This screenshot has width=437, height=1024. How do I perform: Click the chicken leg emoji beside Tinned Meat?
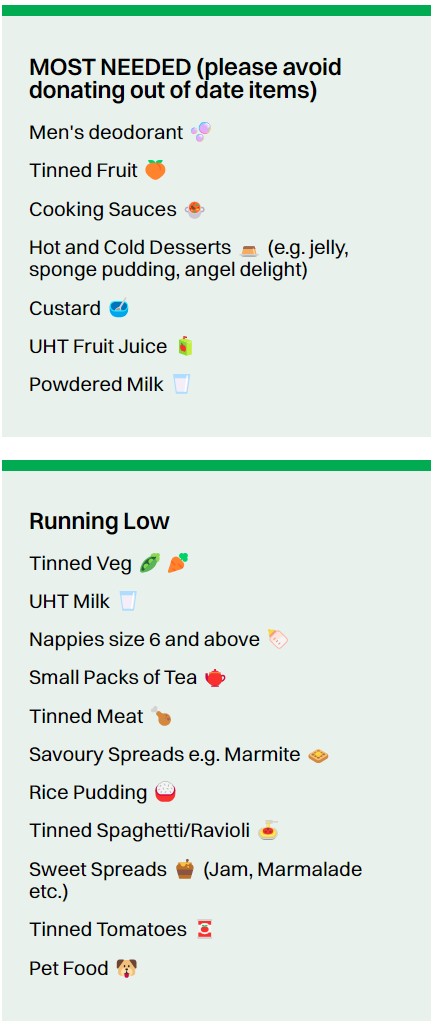[161, 716]
